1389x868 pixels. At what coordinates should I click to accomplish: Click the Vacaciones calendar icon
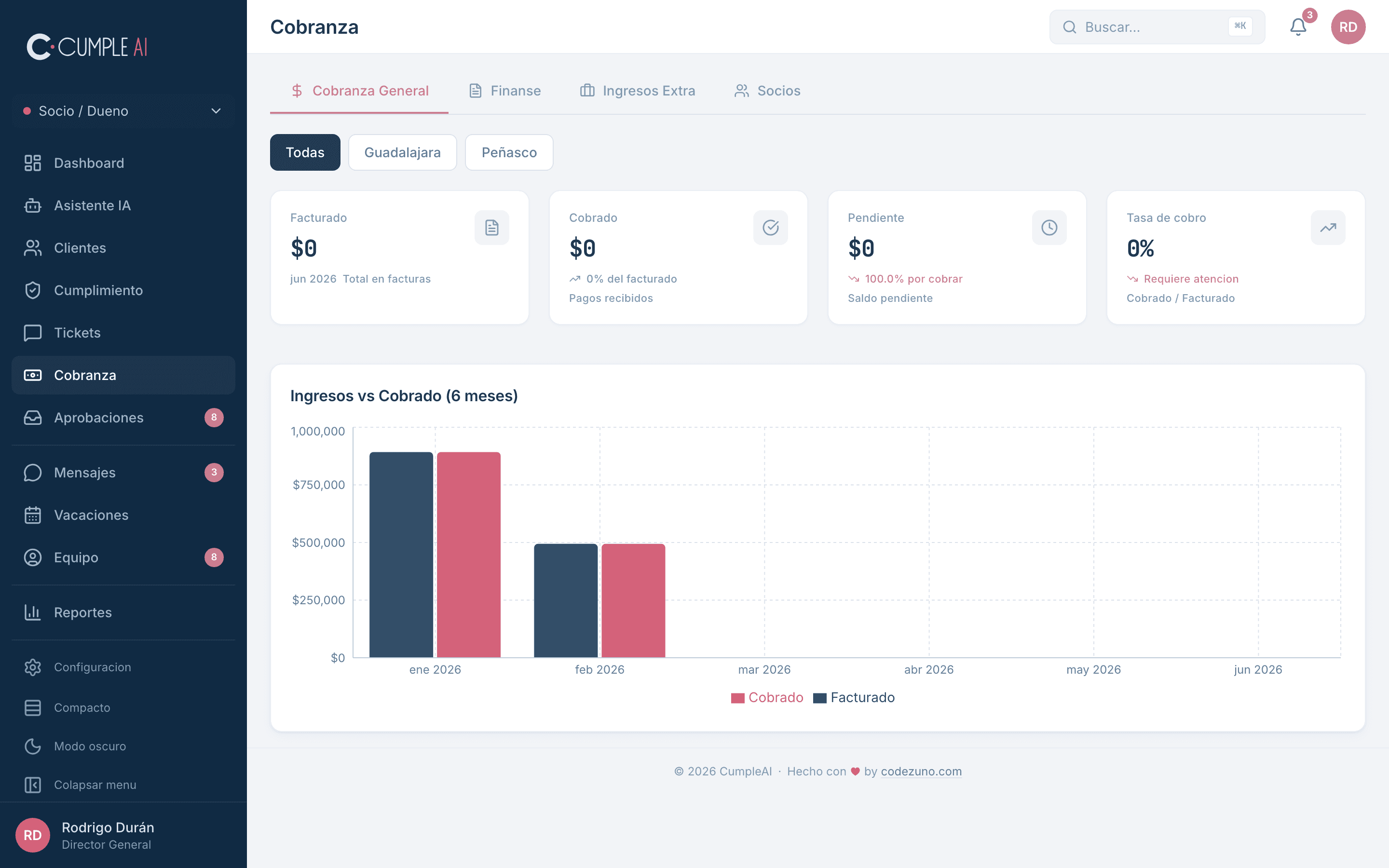(x=33, y=515)
